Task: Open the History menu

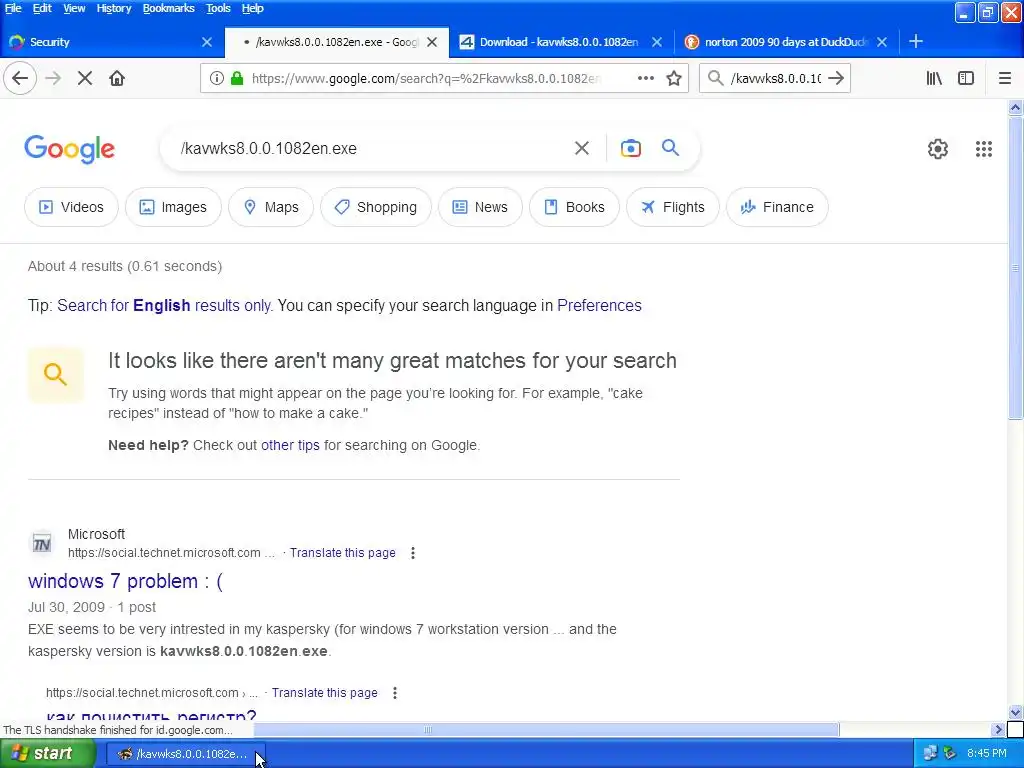Action: 114,8
